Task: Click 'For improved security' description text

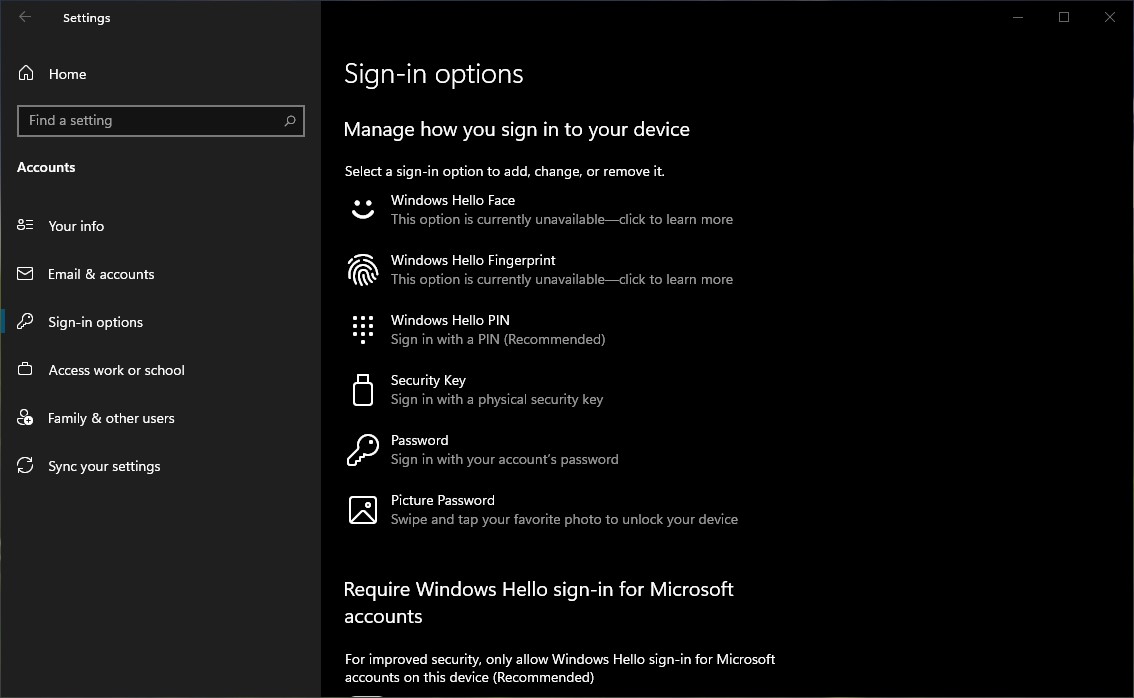Action: click(x=560, y=668)
